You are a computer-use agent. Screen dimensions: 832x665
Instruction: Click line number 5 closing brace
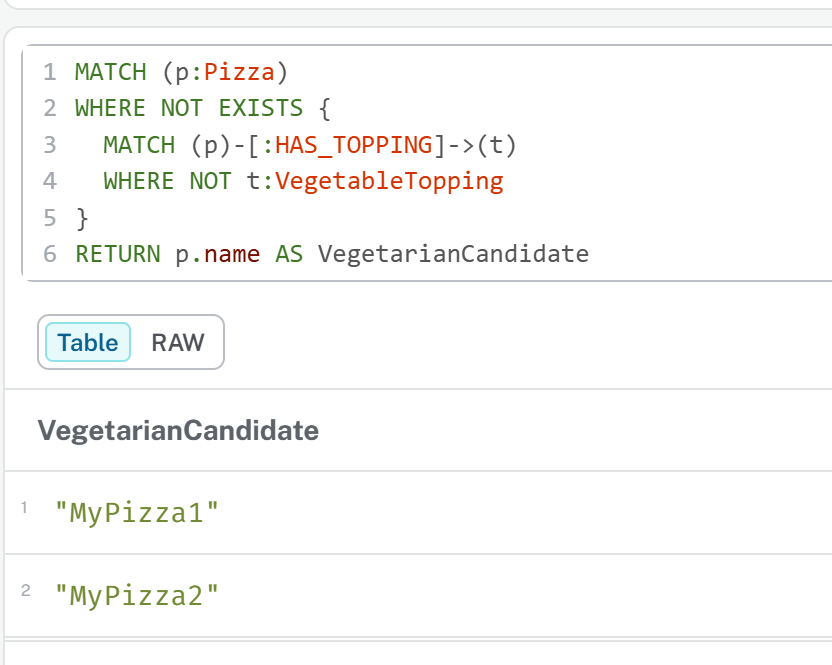82,218
